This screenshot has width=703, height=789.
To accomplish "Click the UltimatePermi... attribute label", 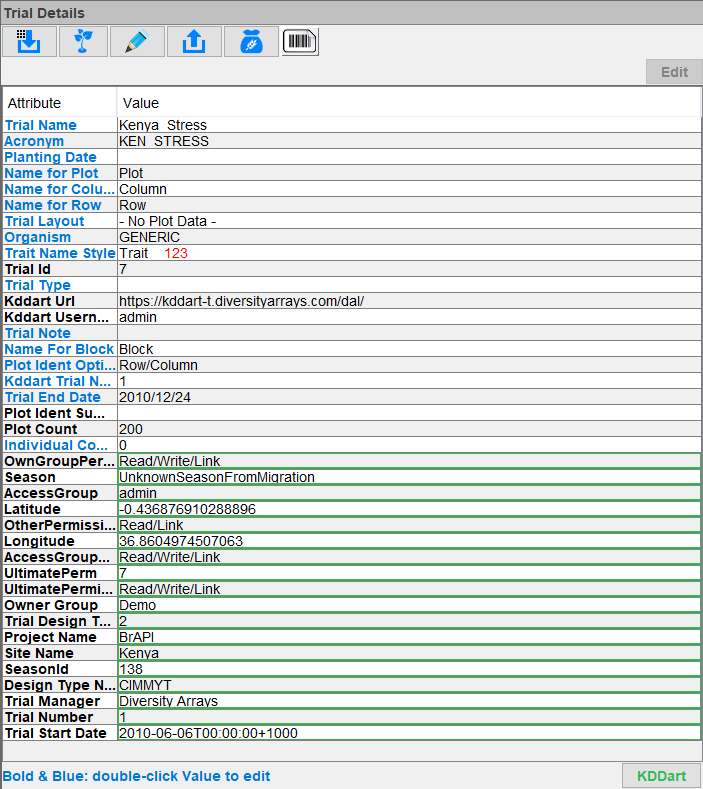I will tap(60, 589).
